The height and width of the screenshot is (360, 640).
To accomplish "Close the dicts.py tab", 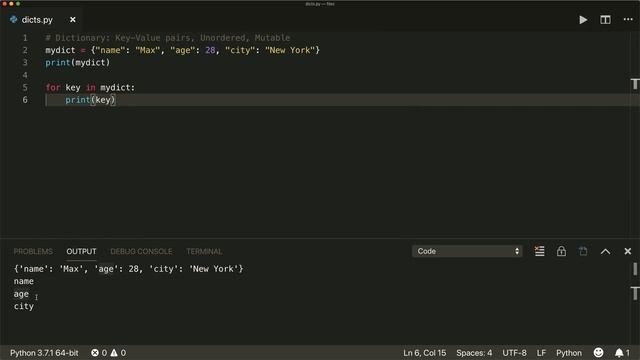I will tap(73, 20).
